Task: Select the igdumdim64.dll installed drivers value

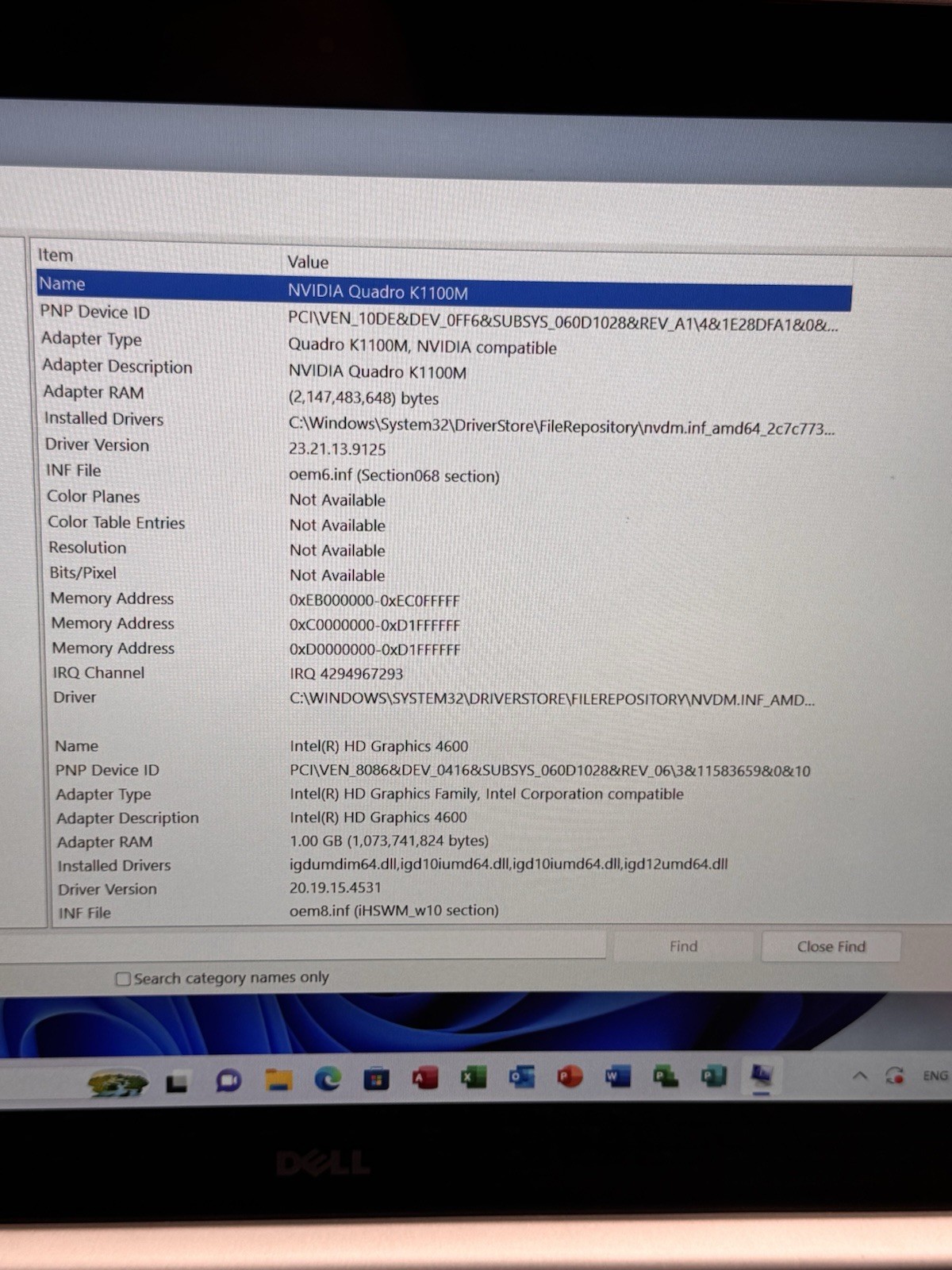Action: (509, 864)
